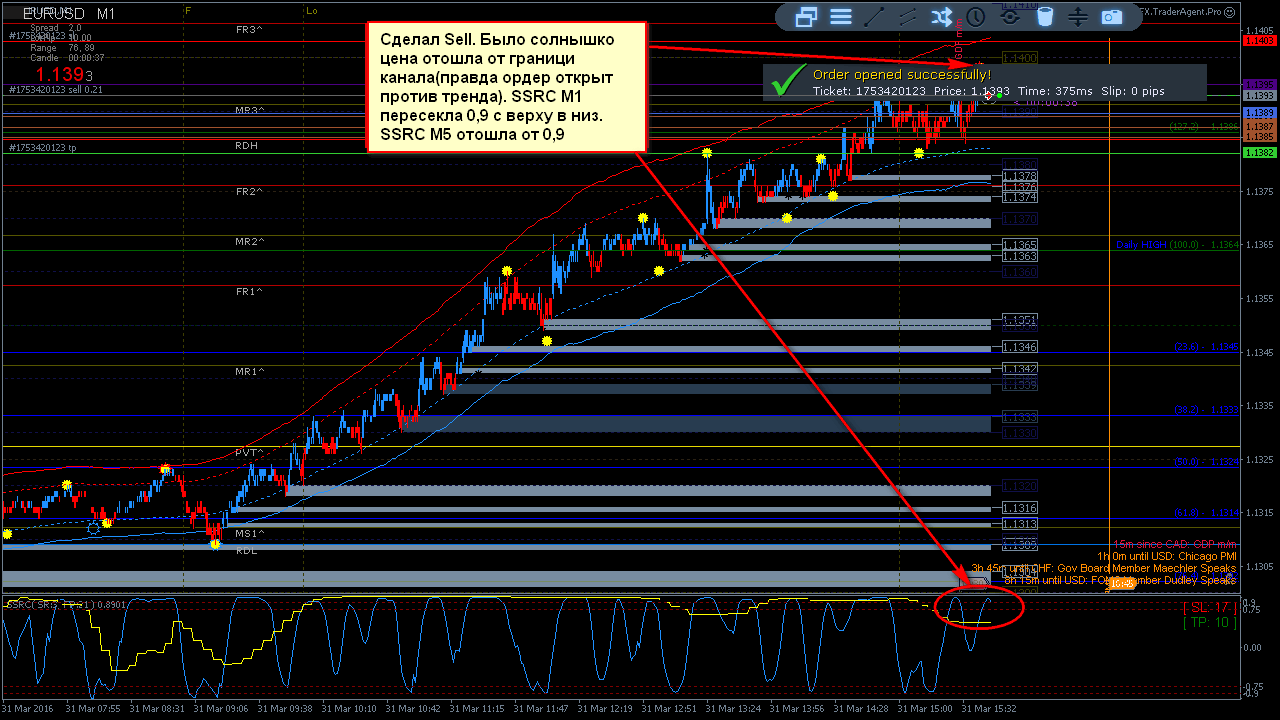
Task: Click the orange time tag on the crosshair
Action: coord(1123,583)
